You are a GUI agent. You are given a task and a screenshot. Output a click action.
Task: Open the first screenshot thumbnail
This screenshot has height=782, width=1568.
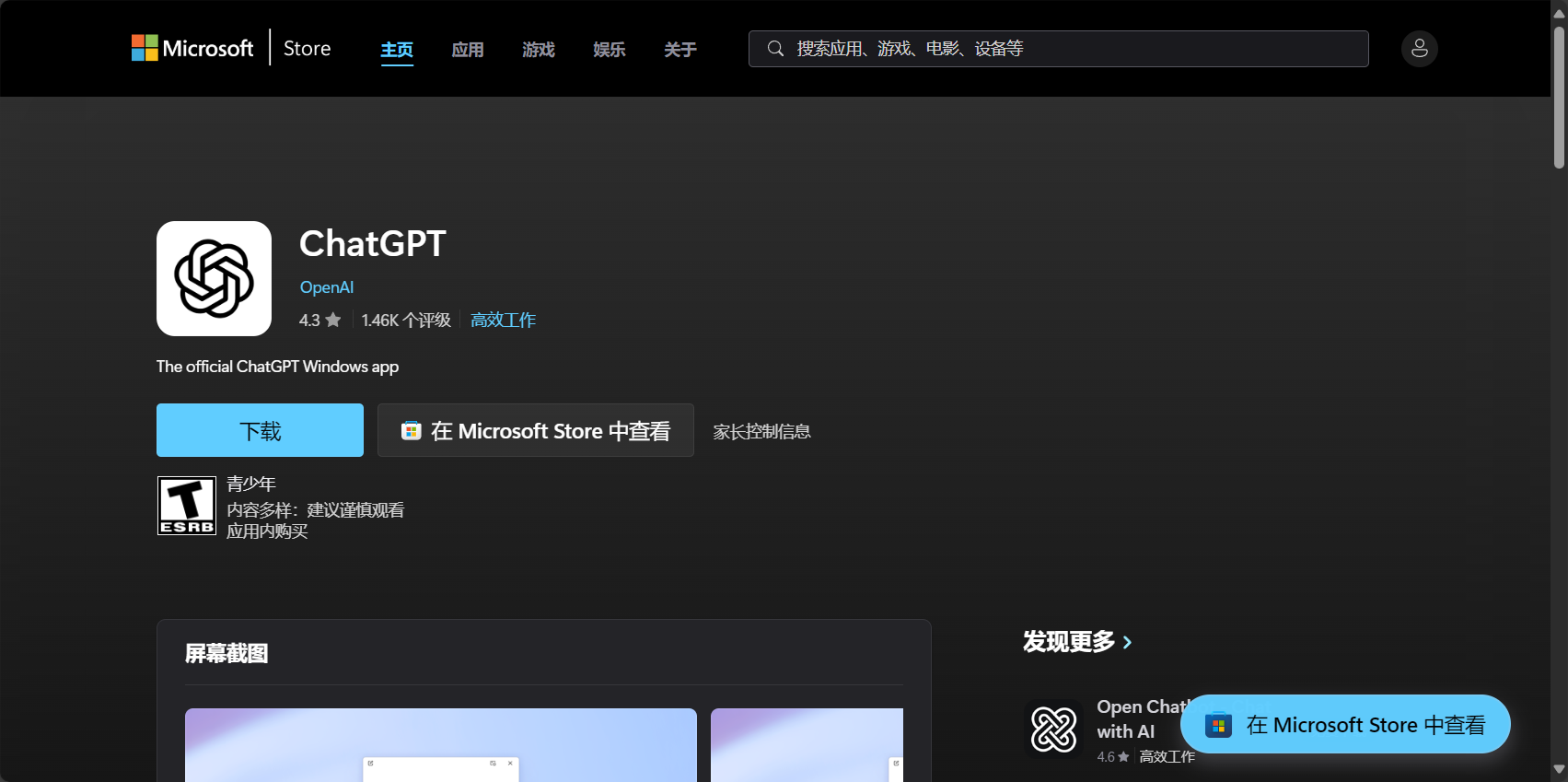pyautogui.click(x=441, y=745)
